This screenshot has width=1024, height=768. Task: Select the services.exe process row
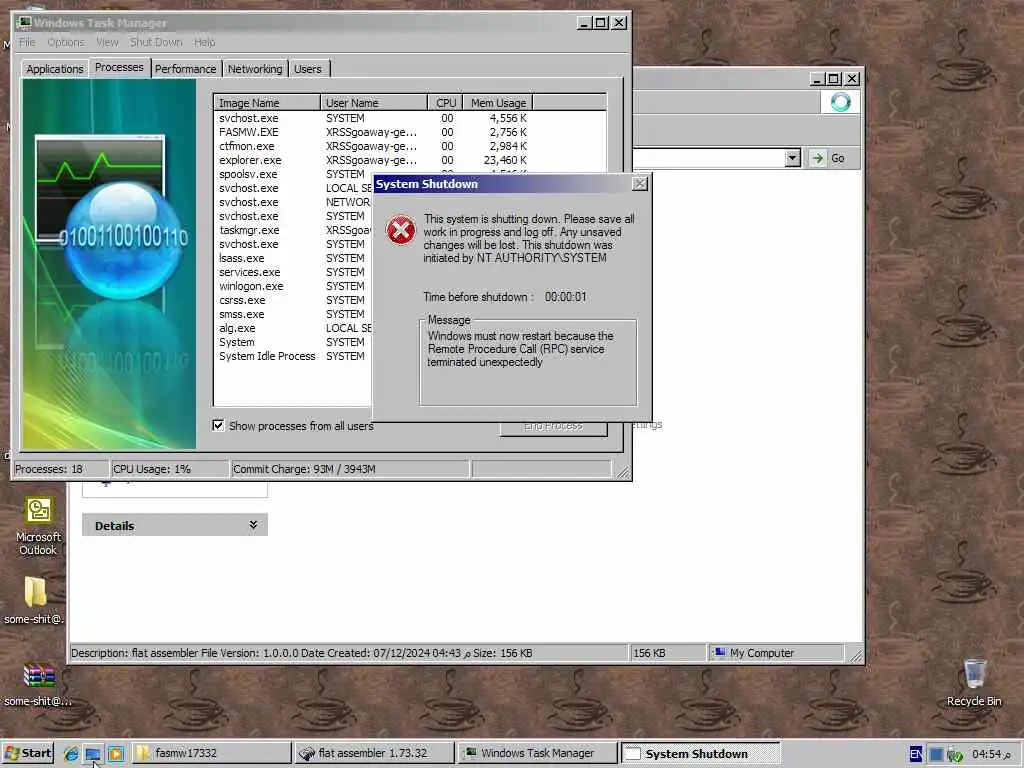[x=294, y=272]
